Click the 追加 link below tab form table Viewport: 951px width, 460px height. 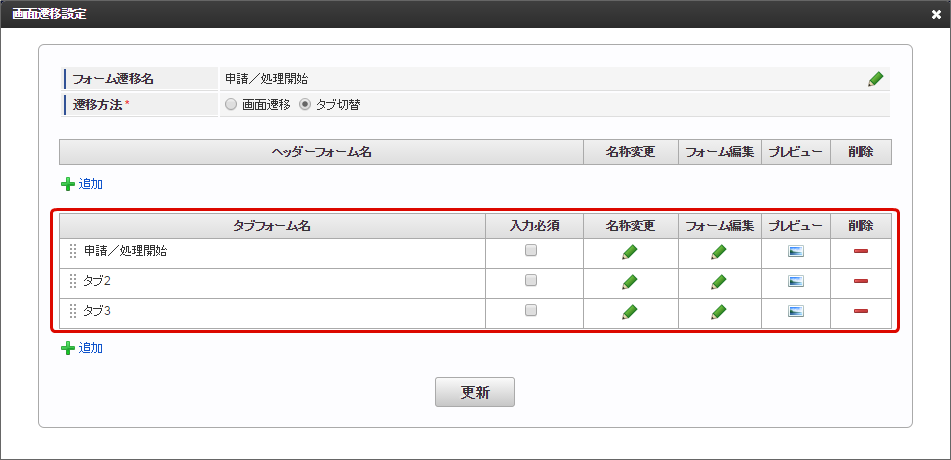click(x=90, y=348)
